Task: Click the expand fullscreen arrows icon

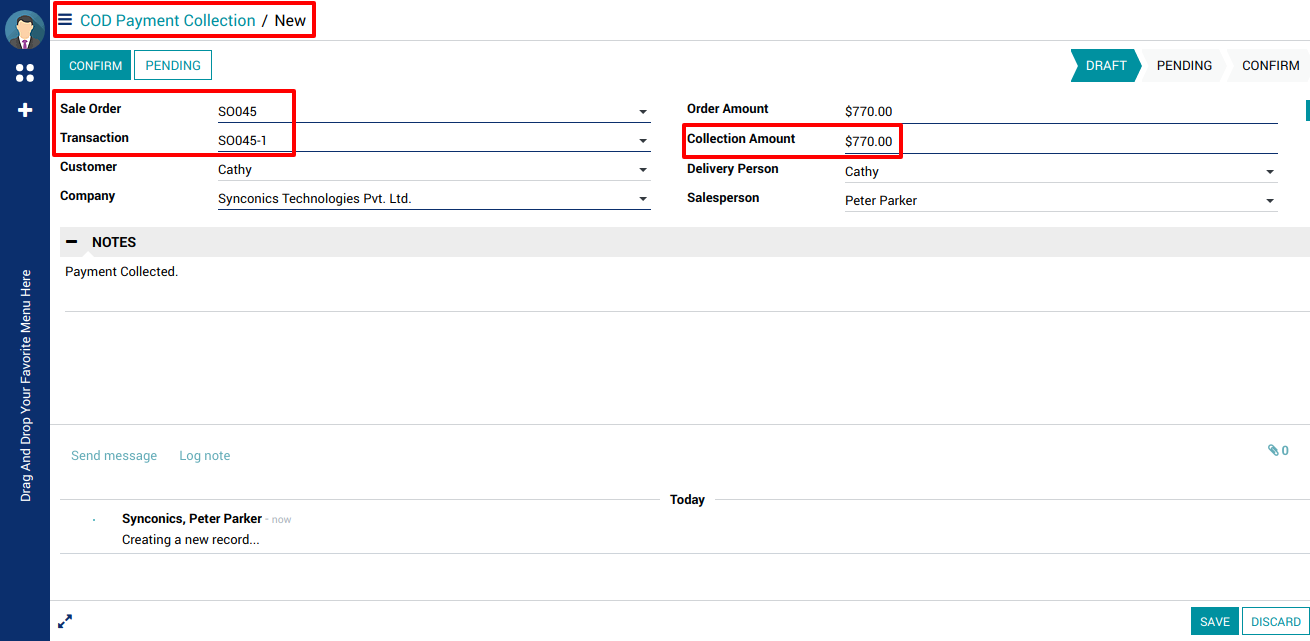Action: [65, 621]
